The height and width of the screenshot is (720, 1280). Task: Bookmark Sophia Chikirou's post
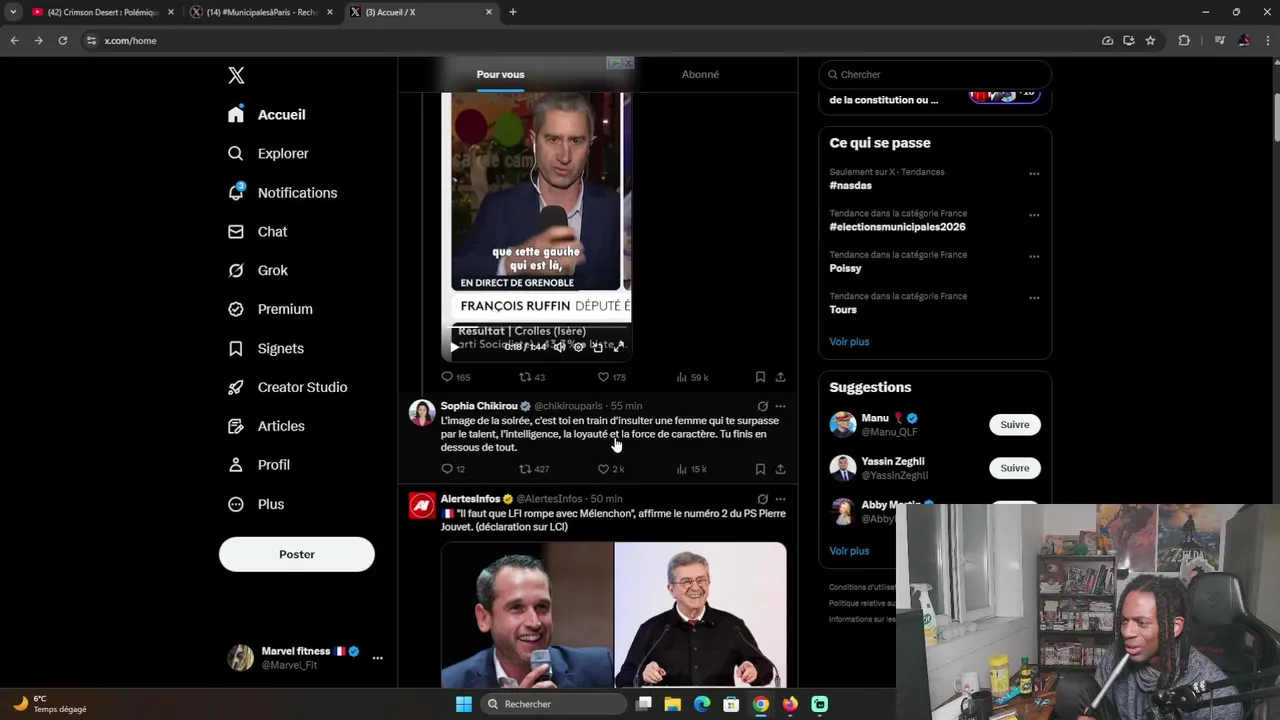point(760,469)
